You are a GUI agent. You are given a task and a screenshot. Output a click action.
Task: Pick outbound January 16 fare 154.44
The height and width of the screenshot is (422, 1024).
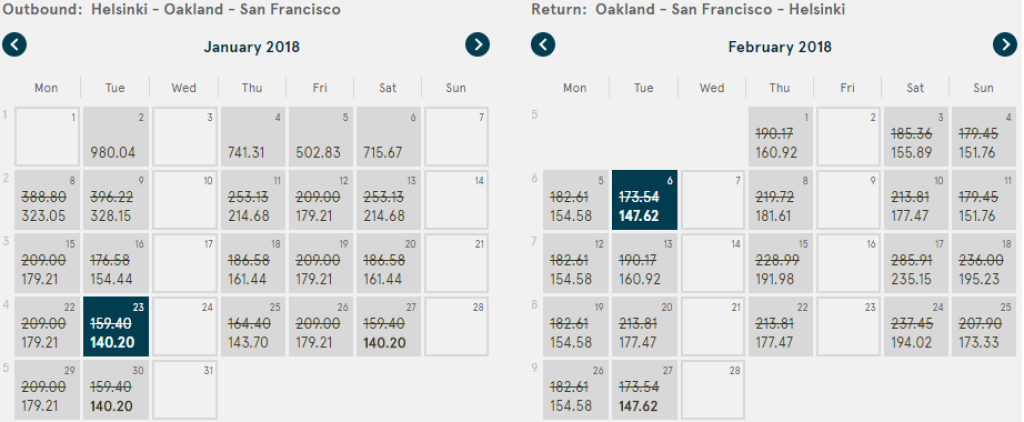click(x=115, y=262)
